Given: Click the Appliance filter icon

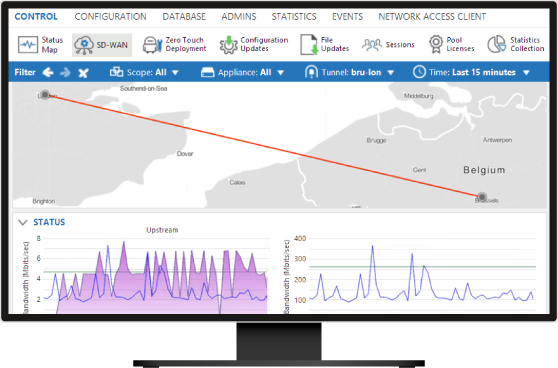Looking at the screenshot, I should (x=207, y=73).
